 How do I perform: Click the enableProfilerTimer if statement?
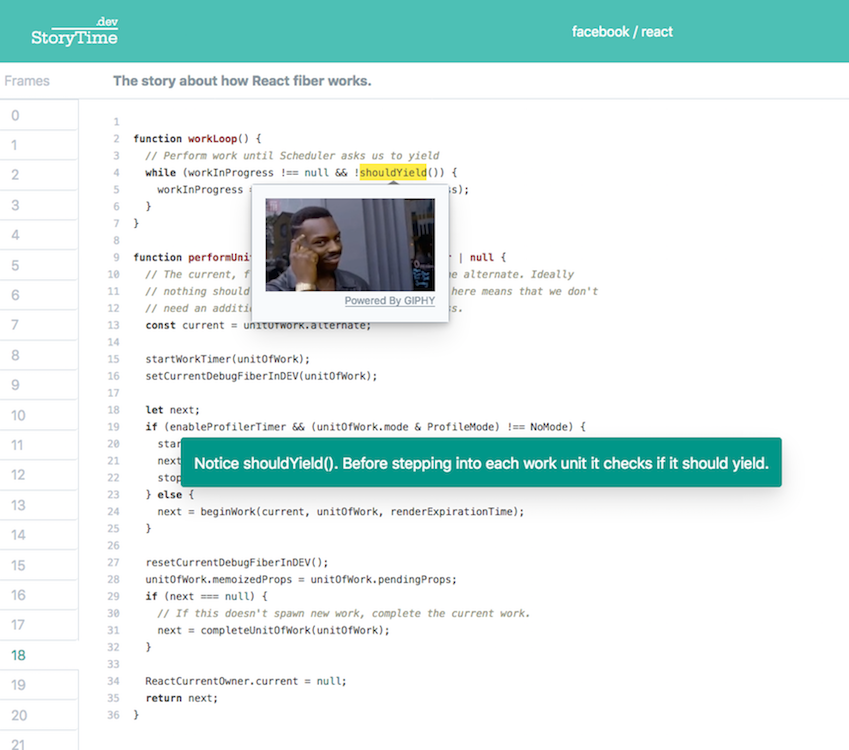tap(365, 427)
